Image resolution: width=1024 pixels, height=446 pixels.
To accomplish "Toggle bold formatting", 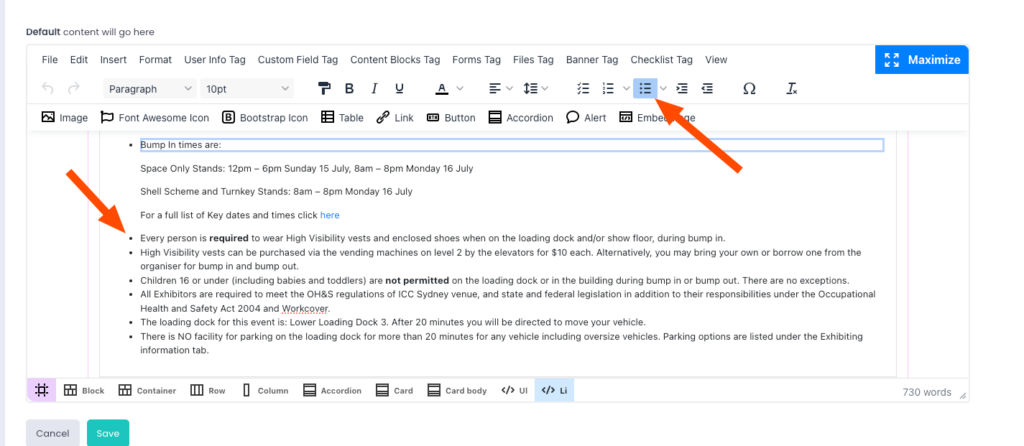I will point(349,89).
